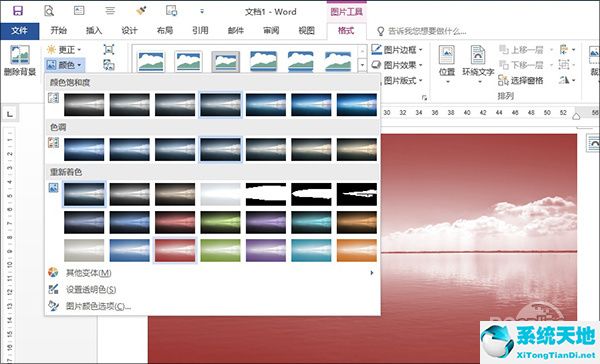Image resolution: width=600 pixels, height=364 pixels.
Task: Select the dark purple recolor swatch
Action: point(266,222)
